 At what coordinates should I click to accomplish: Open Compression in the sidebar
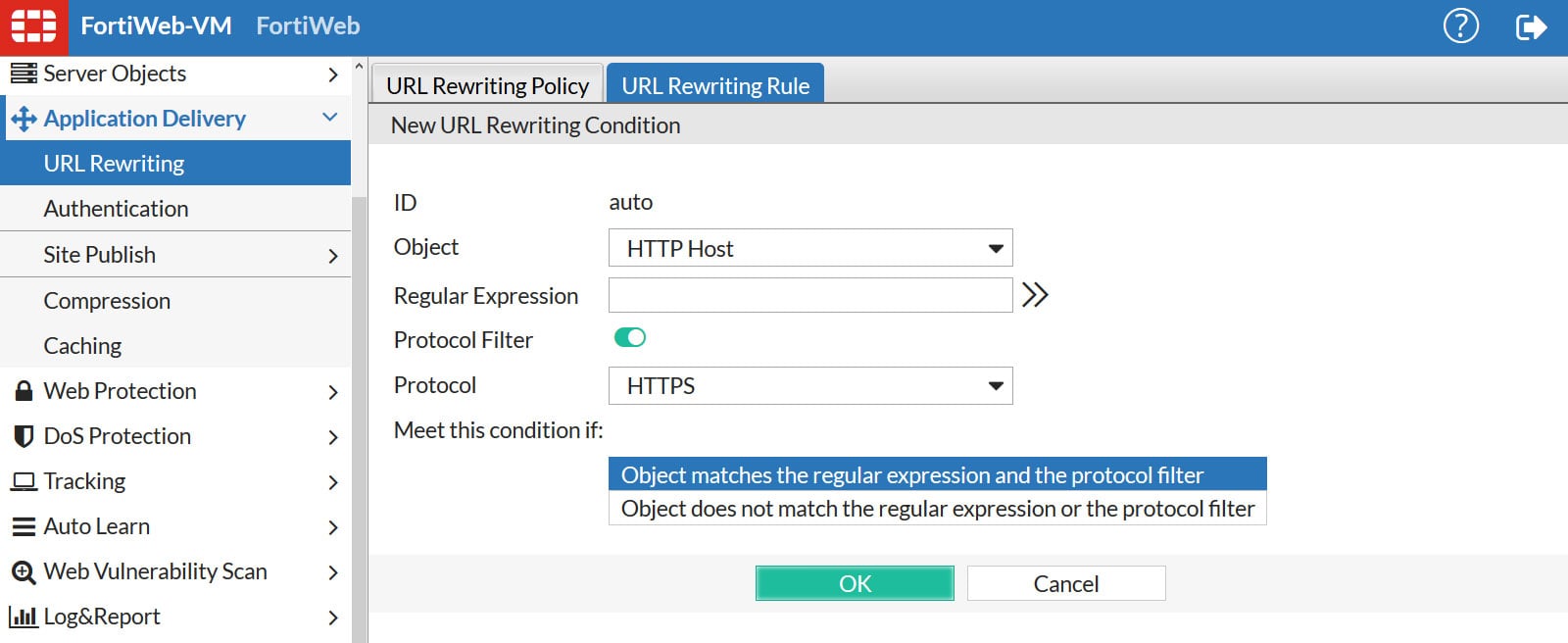(175, 300)
